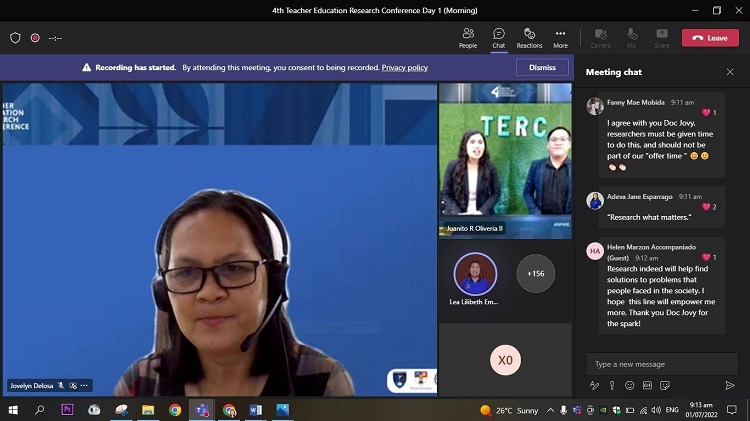Toggle the Camera on or off
Screen dimensions: 750x421
(x=600, y=38)
